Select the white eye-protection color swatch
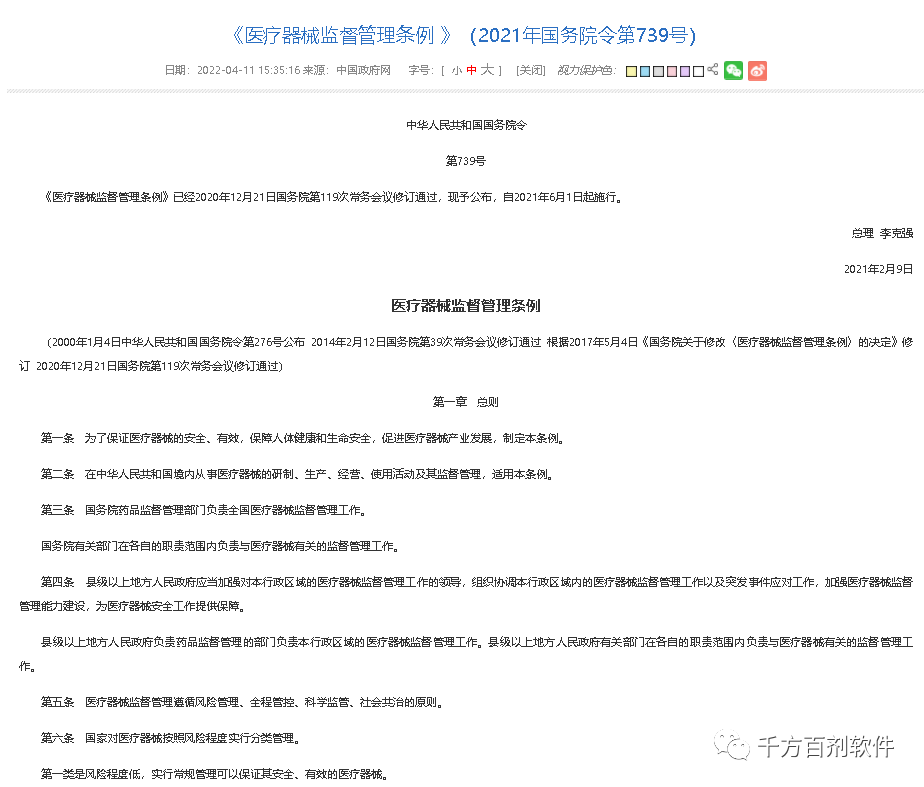The width and height of the screenshot is (924, 787). coord(697,70)
